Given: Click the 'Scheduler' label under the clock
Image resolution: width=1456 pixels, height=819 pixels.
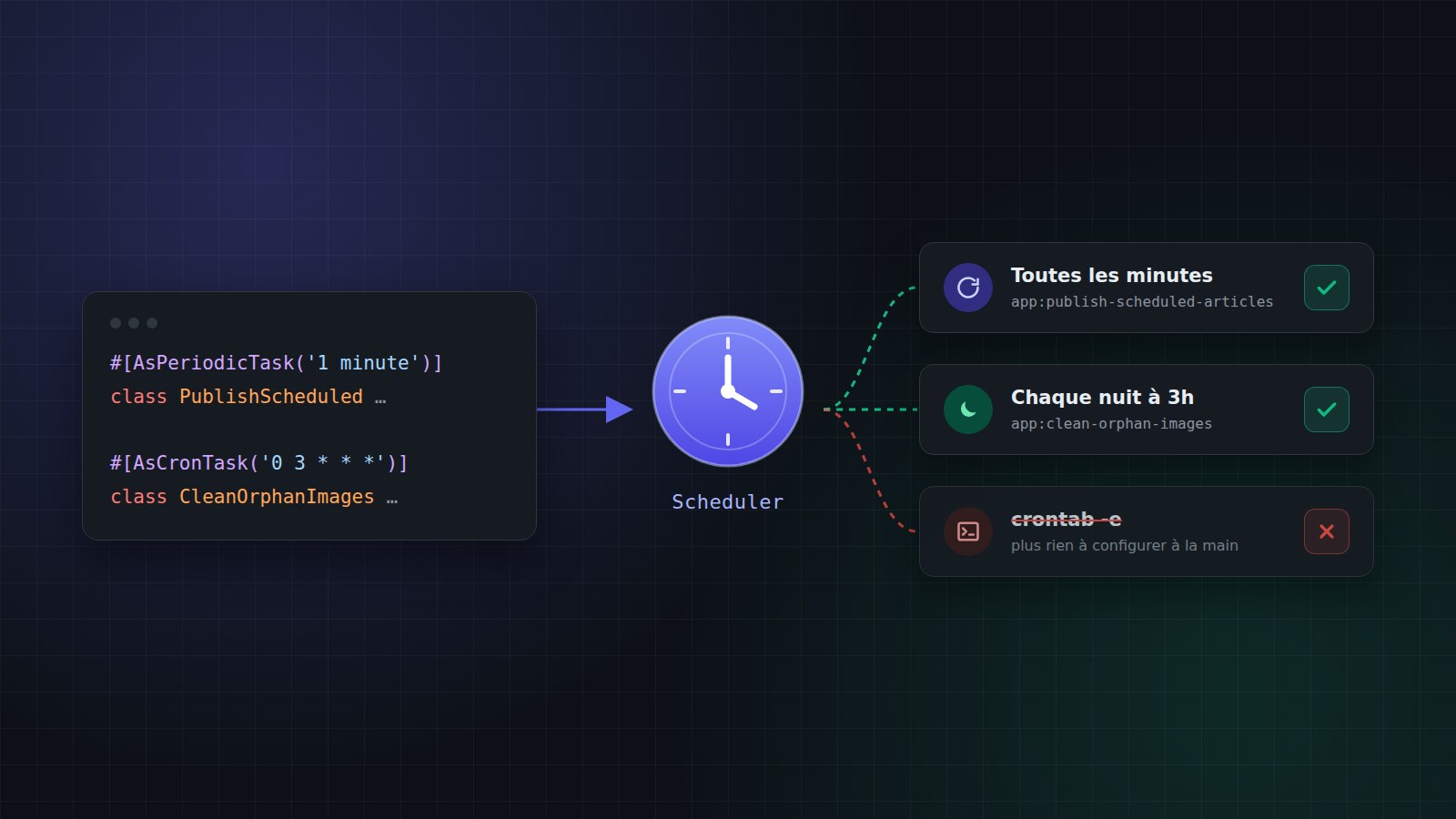Looking at the screenshot, I should [728, 501].
